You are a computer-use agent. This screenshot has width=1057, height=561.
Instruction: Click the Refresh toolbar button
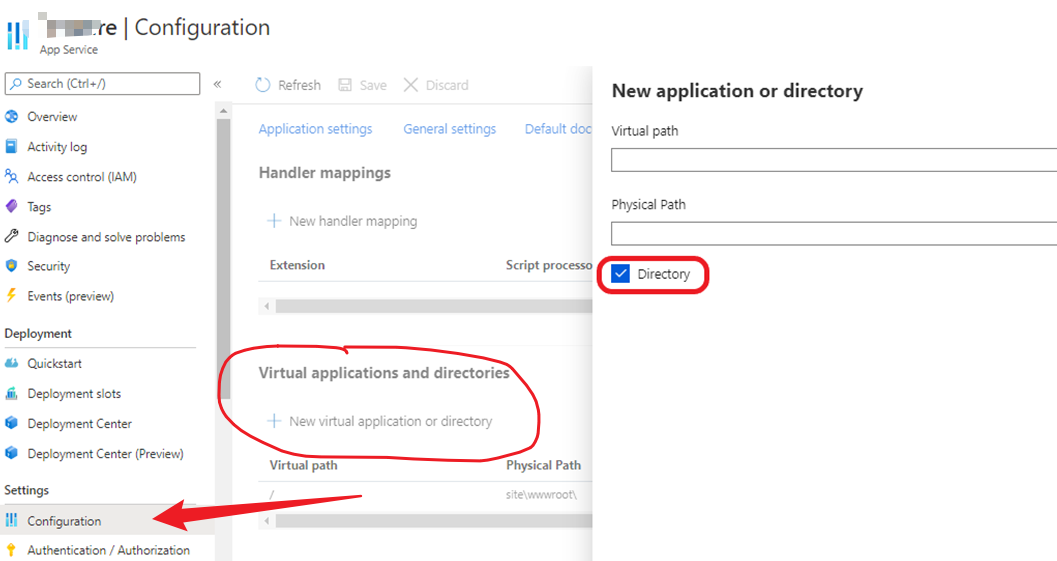pyautogui.click(x=288, y=85)
